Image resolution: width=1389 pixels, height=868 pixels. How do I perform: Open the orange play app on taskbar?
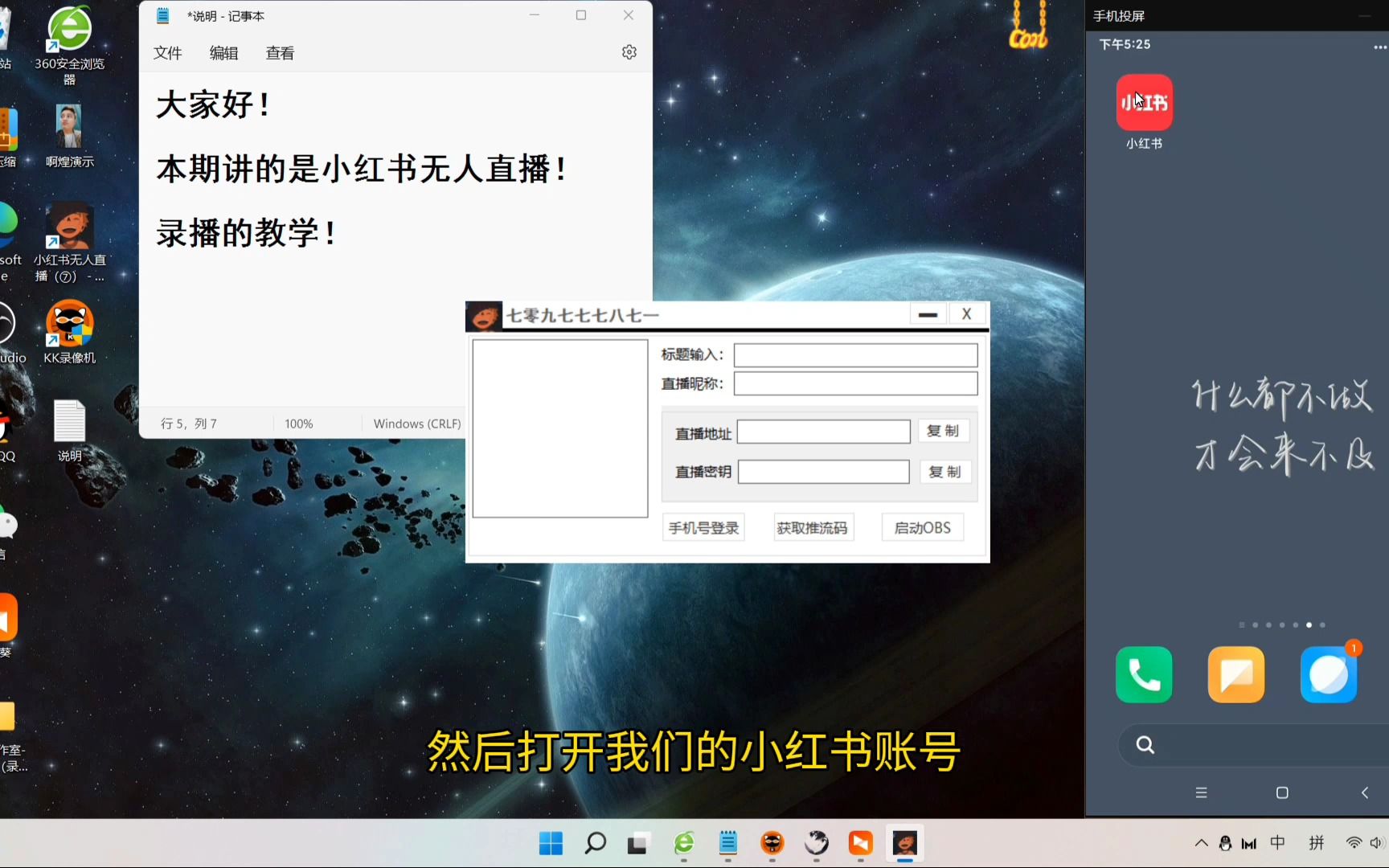tap(861, 843)
